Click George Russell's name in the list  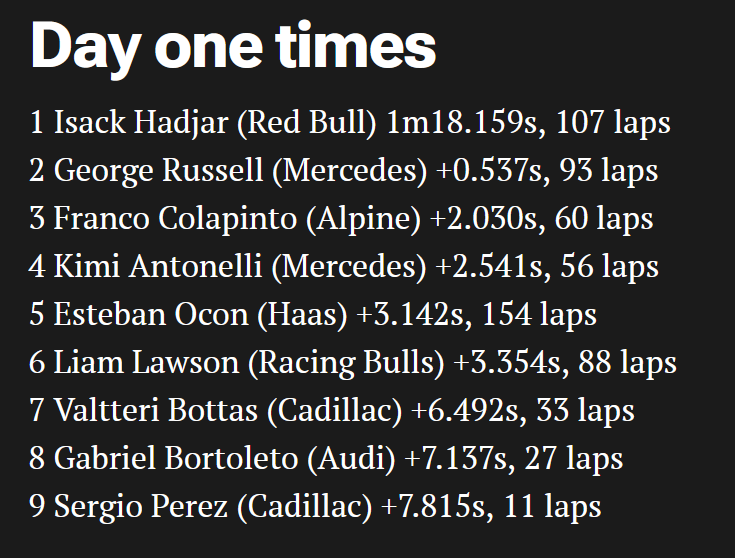(x=159, y=171)
